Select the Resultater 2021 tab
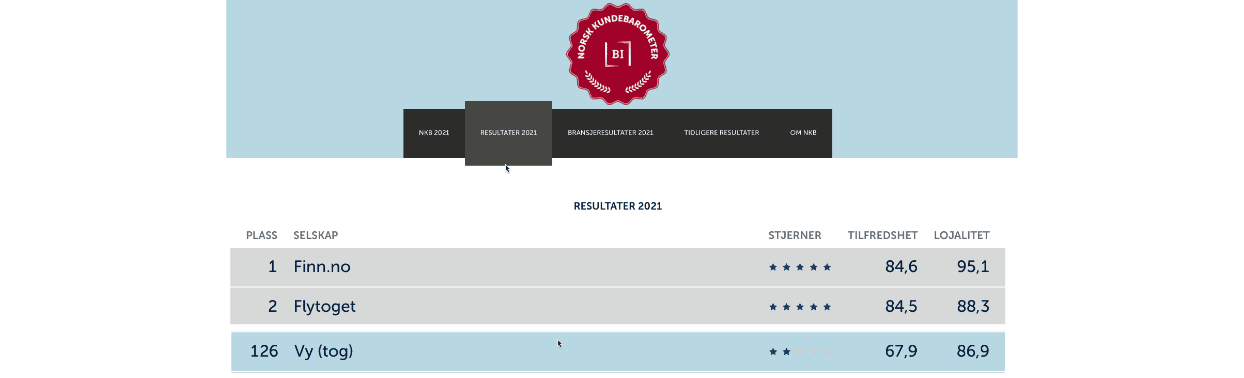 [x=508, y=133]
